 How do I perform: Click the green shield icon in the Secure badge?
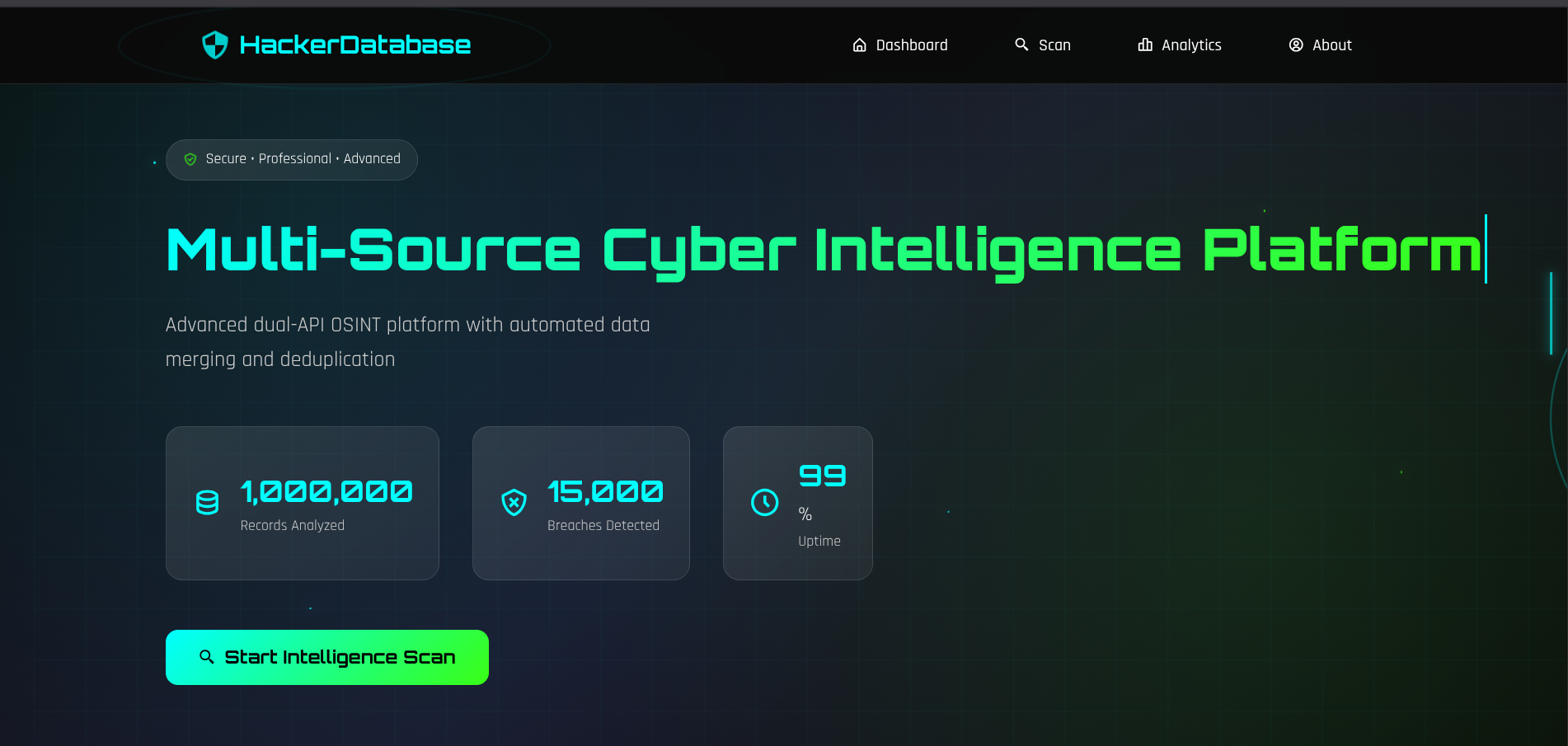click(x=190, y=159)
